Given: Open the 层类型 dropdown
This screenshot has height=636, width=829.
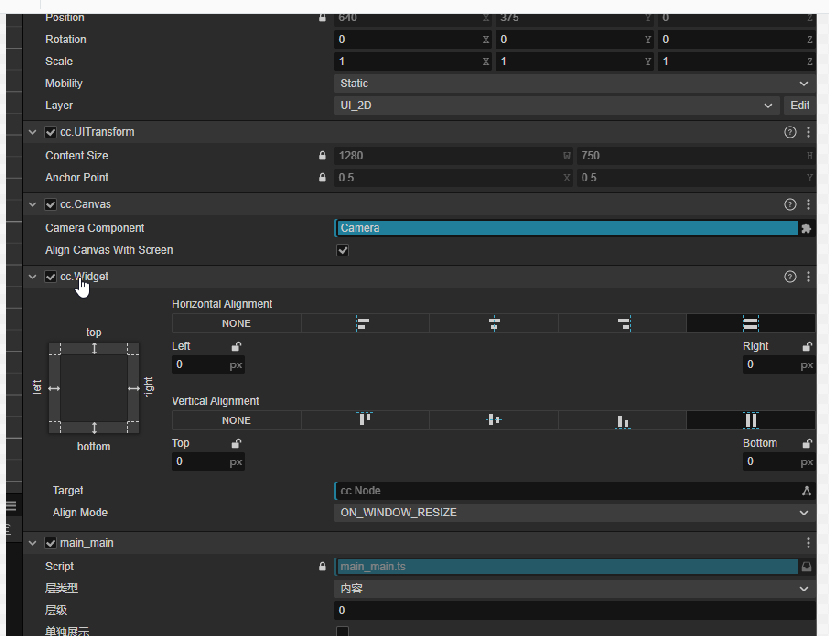Looking at the screenshot, I should 574,588.
